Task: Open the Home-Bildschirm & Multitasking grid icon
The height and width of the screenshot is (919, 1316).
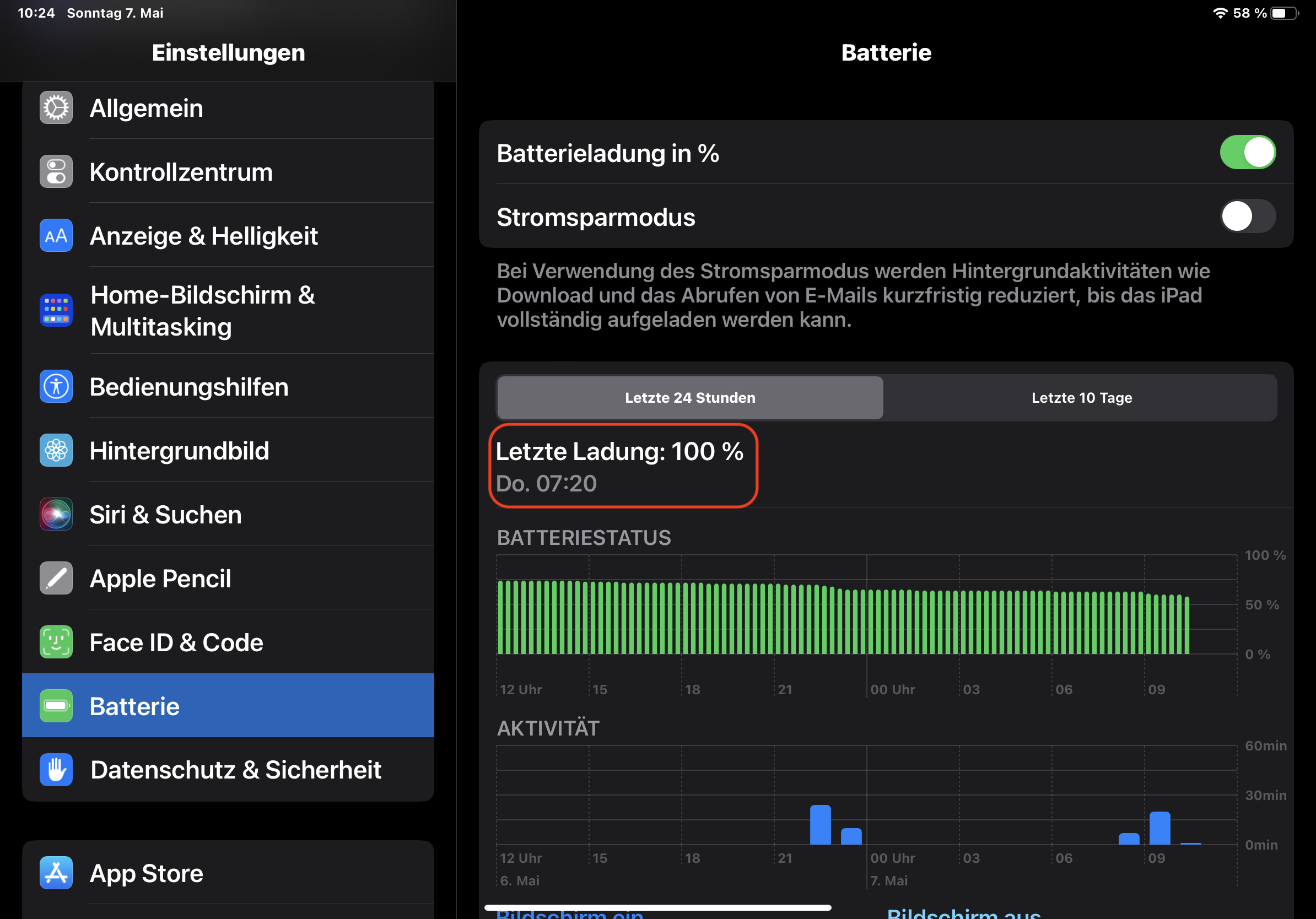Action: click(x=56, y=310)
